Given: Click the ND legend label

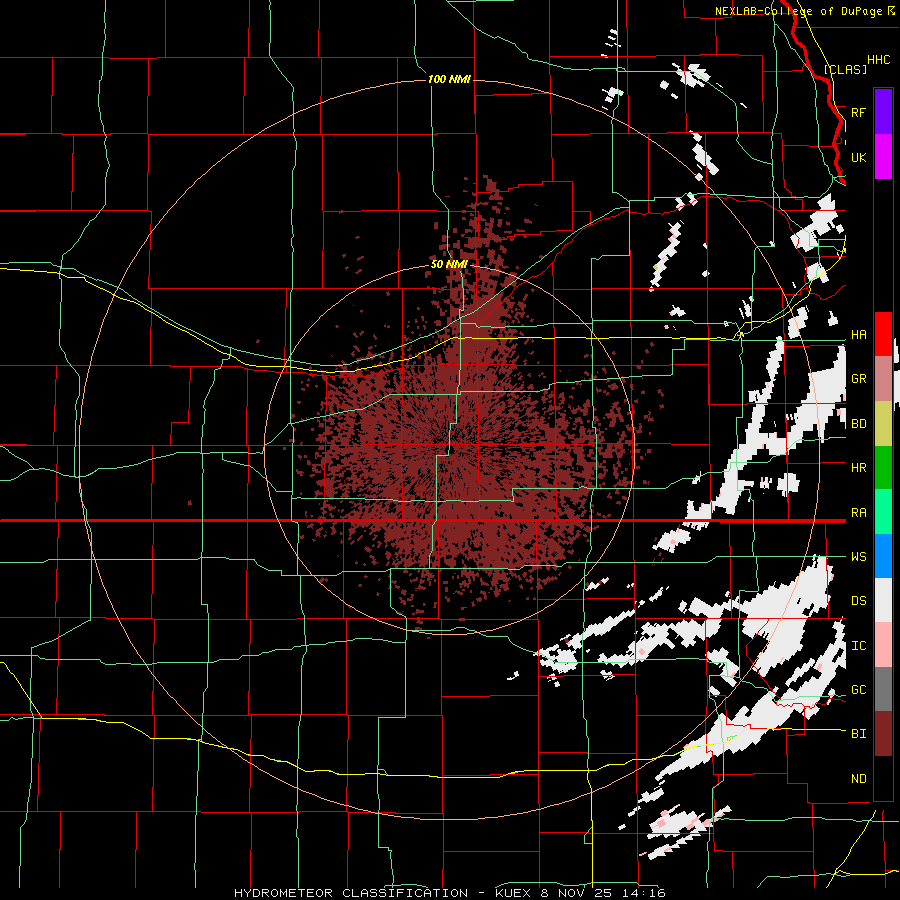Looking at the screenshot, I should (x=858, y=779).
